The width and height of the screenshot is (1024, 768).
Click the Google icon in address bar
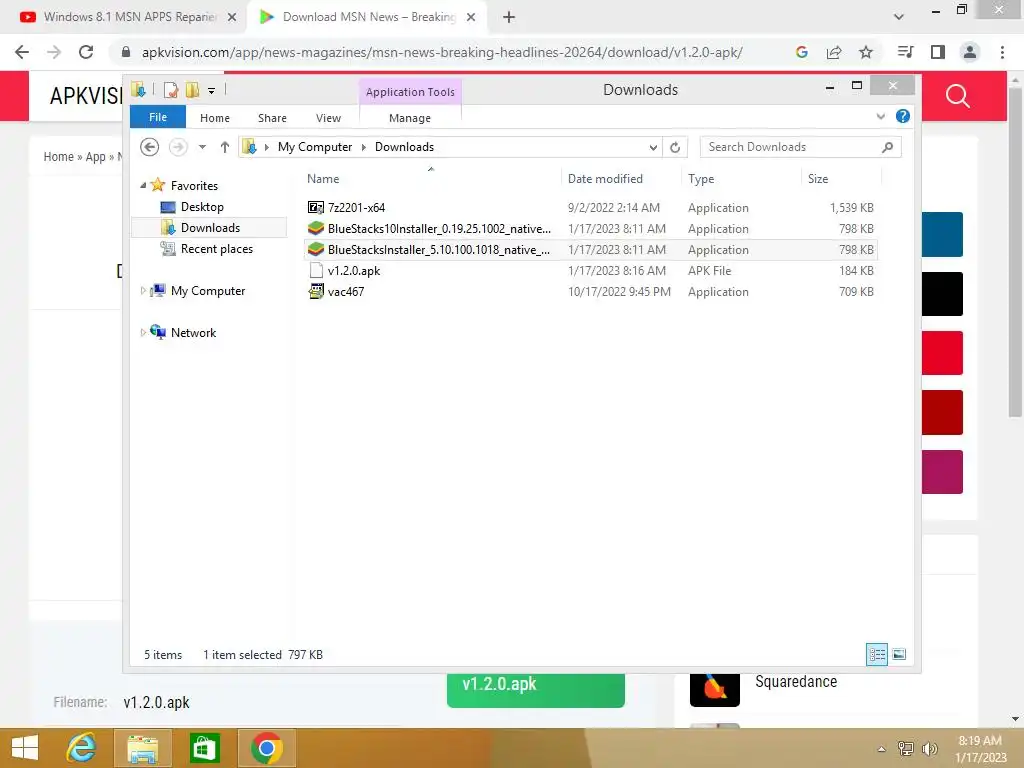802,52
